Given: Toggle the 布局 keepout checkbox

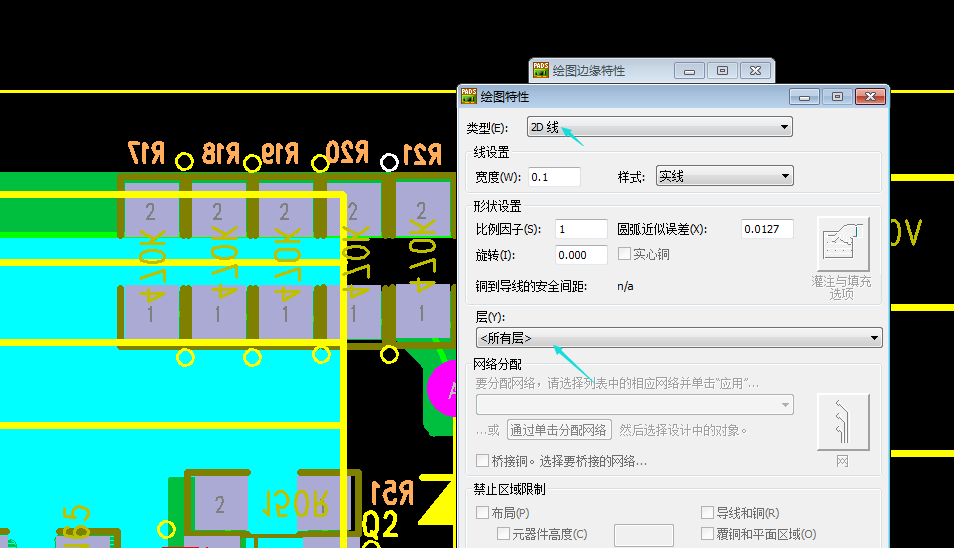Looking at the screenshot, I should click(483, 513).
